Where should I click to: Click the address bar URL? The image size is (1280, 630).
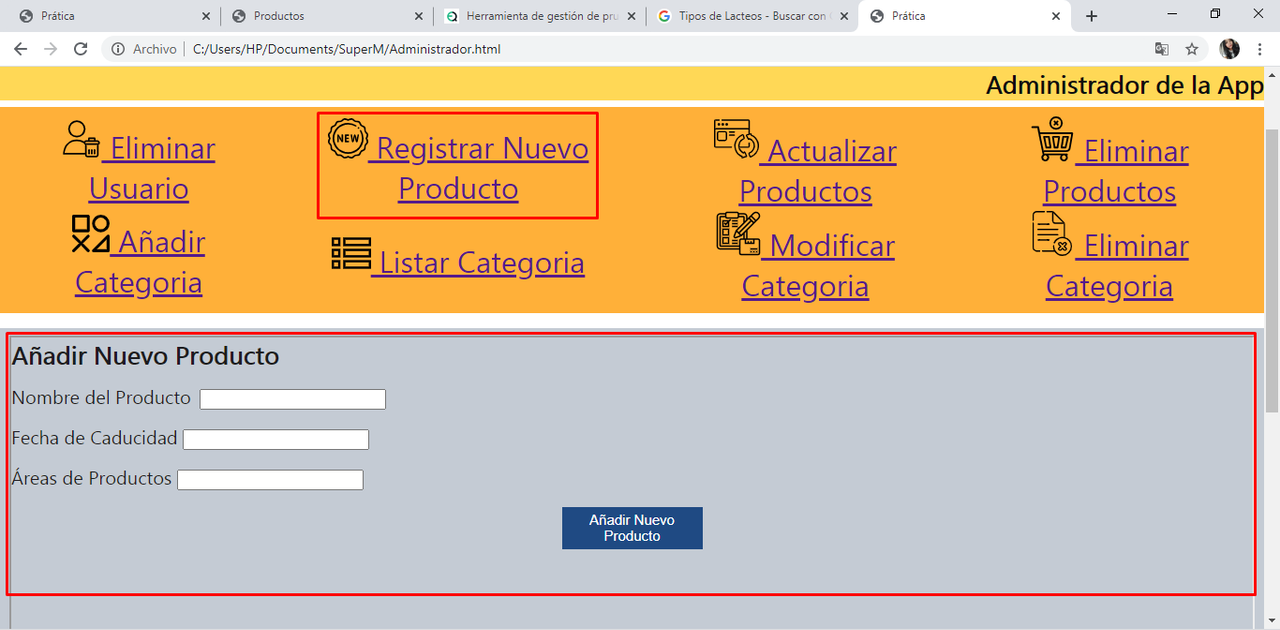point(347,49)
